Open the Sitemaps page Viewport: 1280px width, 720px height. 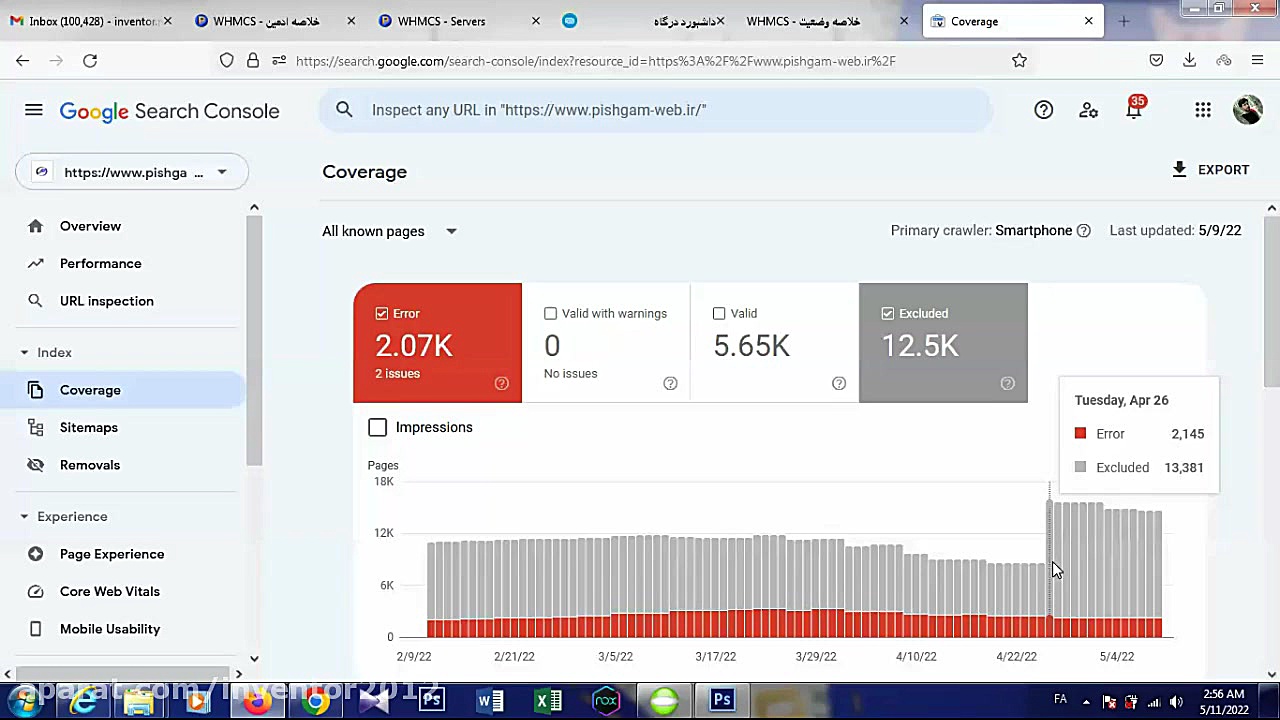[89, 427]
